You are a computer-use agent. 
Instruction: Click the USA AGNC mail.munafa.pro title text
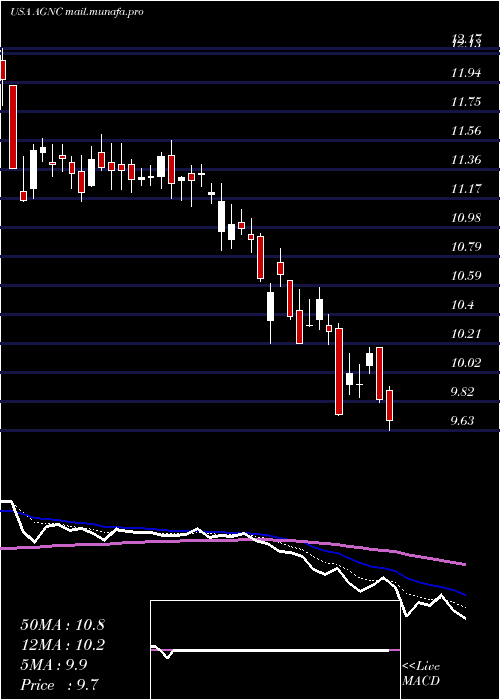[76, 12]
